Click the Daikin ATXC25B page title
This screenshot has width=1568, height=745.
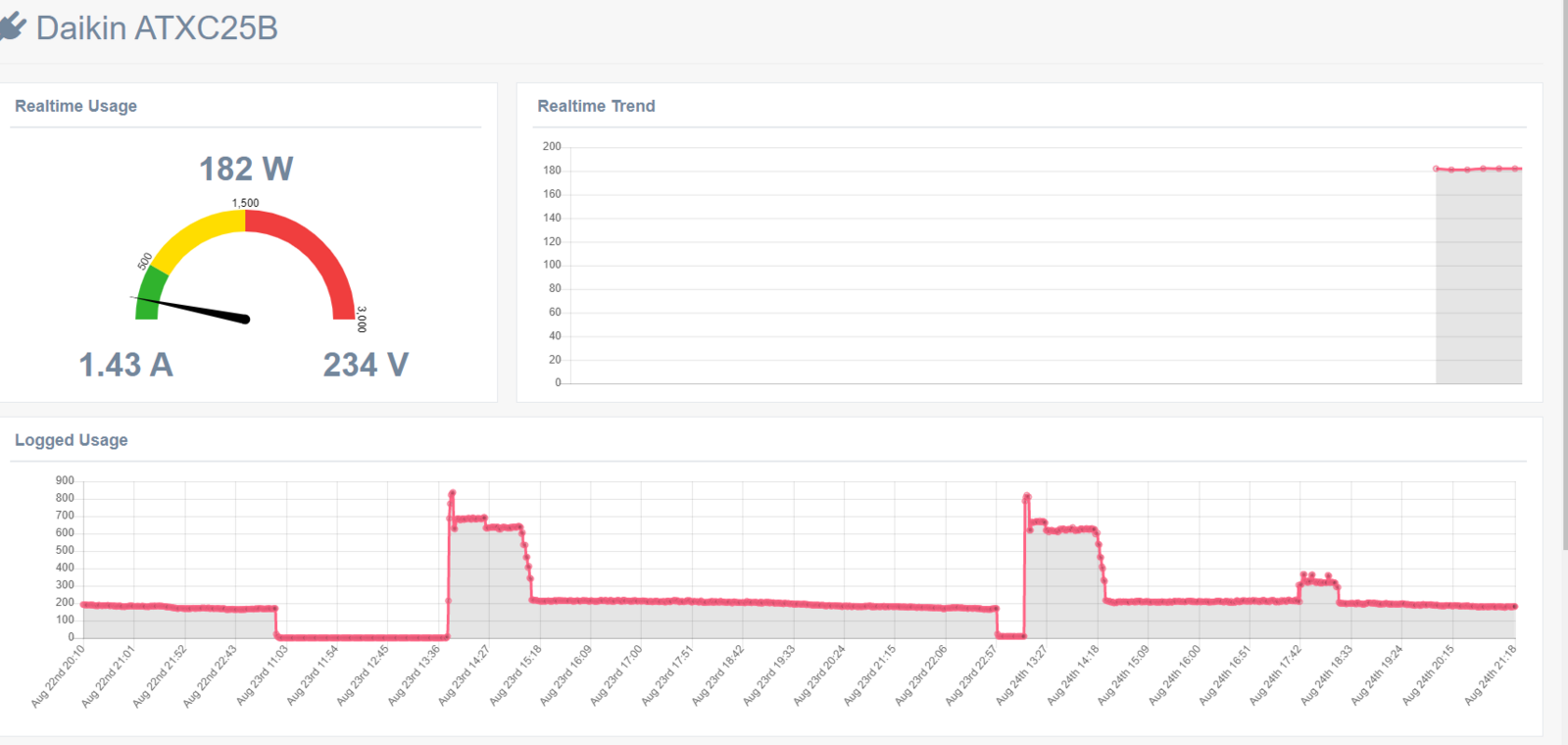[x=157, y=27]
